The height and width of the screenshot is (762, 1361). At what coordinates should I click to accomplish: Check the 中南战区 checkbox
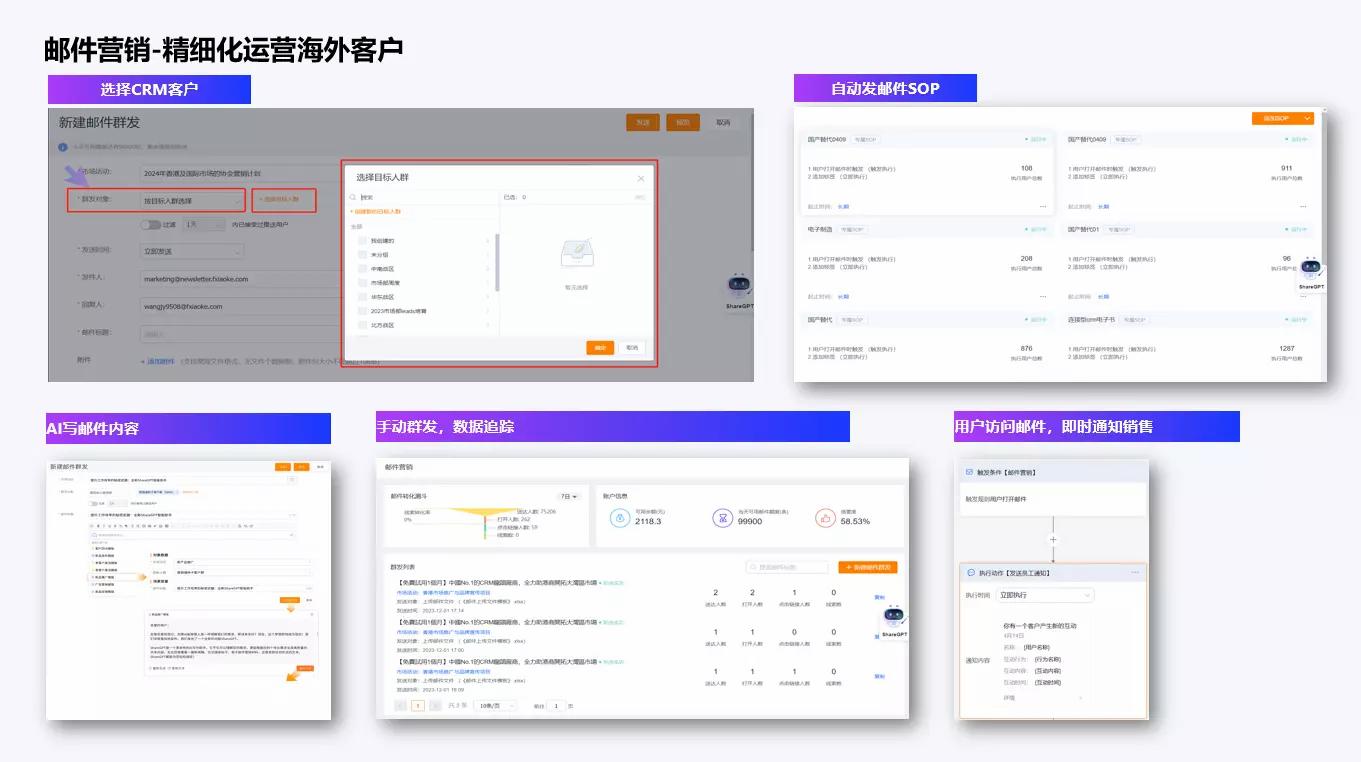[x=362, y=269]
